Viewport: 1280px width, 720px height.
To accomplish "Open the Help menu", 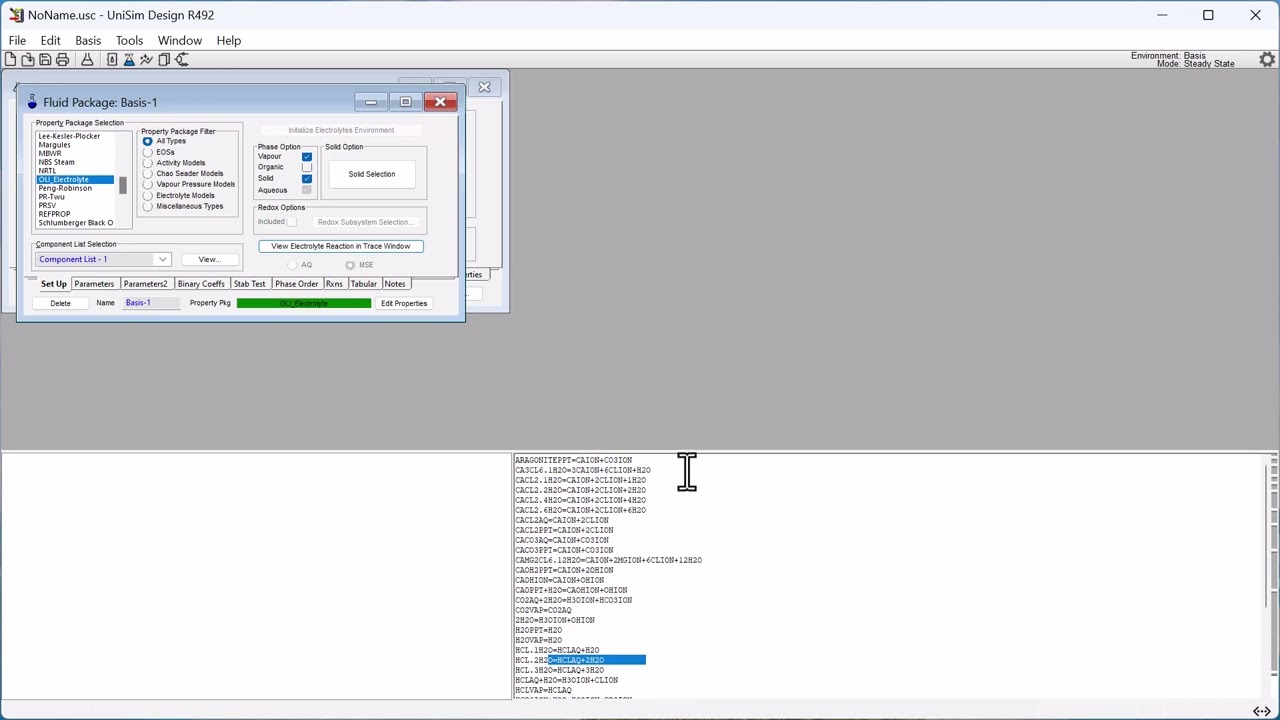I will (x=229, y=40).
